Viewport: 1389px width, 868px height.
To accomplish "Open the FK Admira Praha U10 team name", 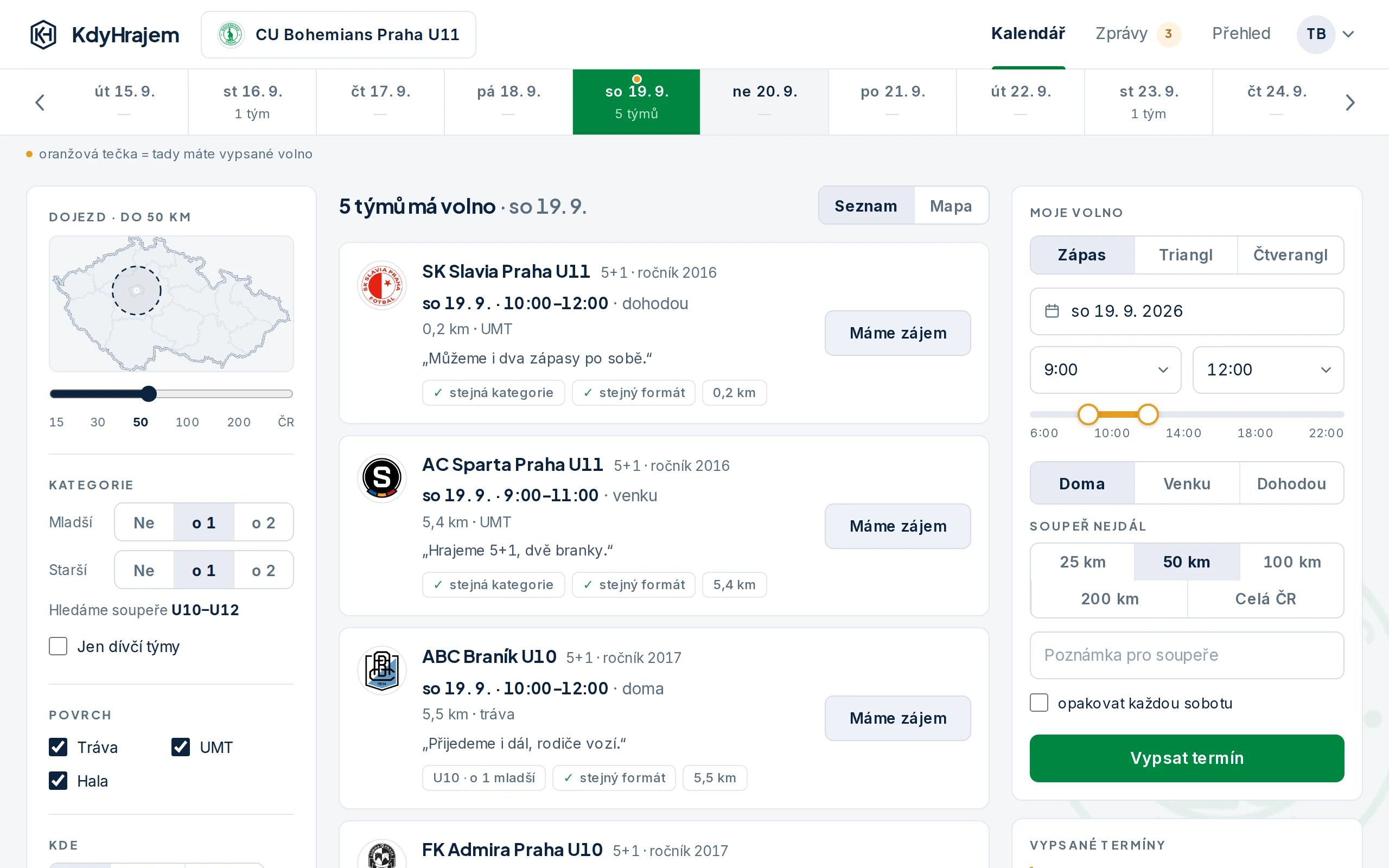I will point(512,850).
